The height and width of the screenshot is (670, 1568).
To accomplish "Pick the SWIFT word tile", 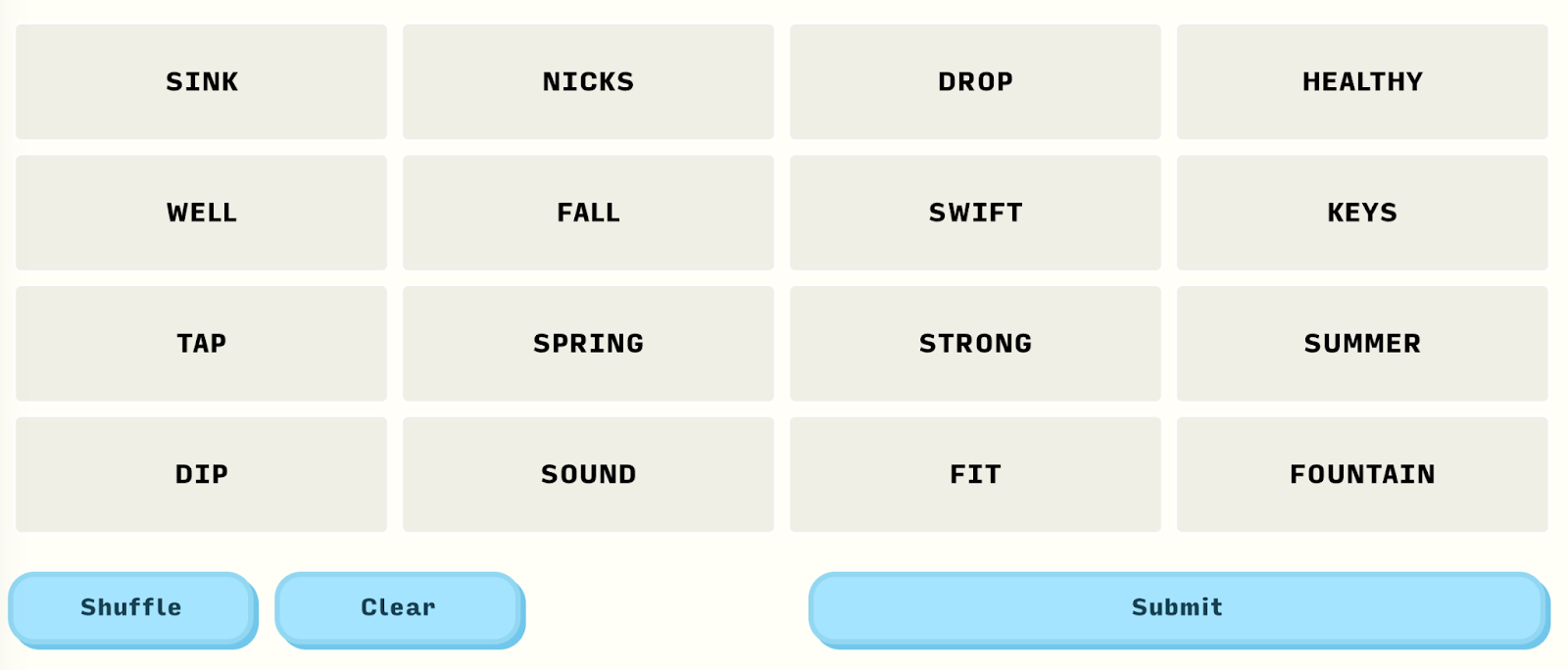I will (975, 213).
